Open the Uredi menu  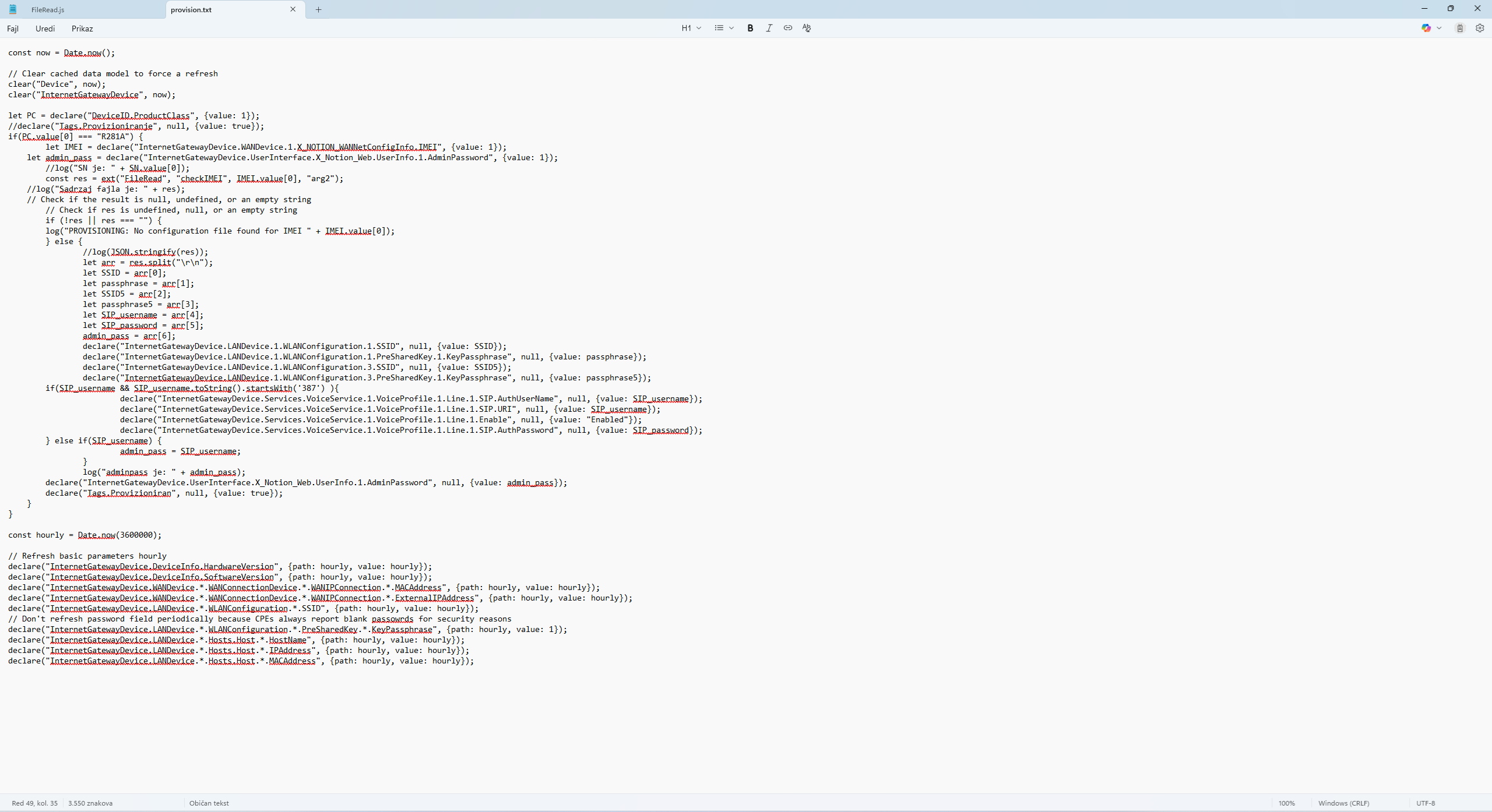coord(45,29)
